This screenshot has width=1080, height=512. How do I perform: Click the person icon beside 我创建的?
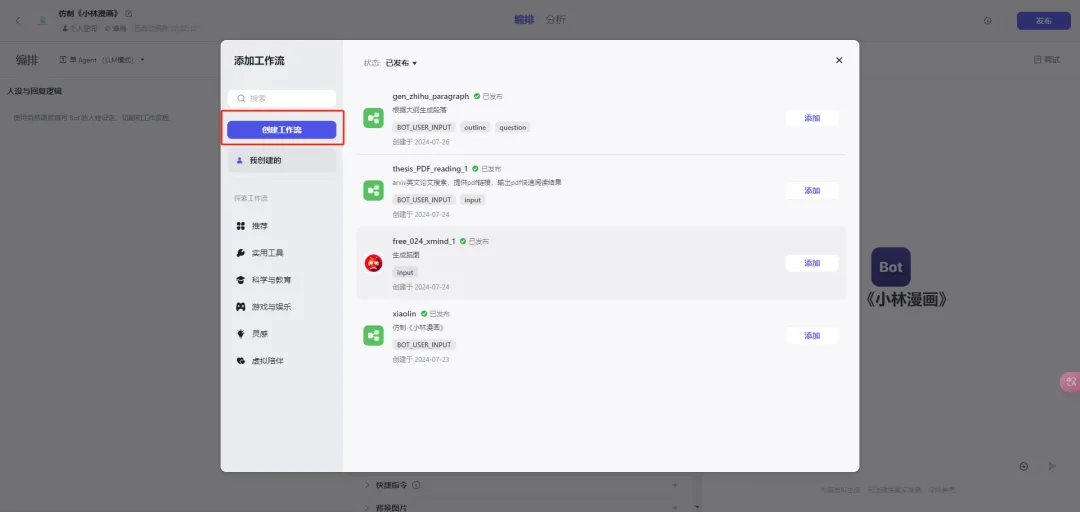tap(240, 160)
